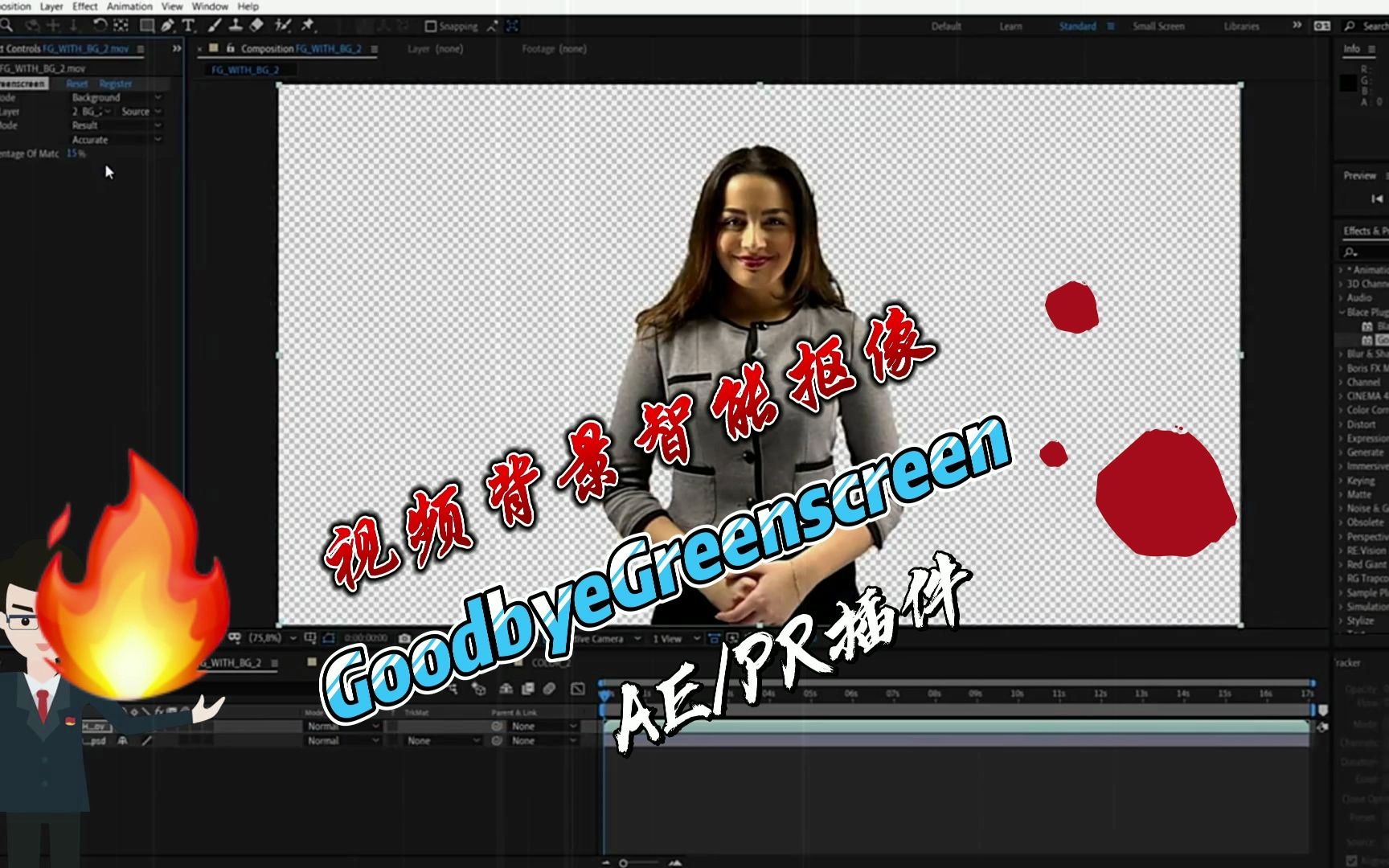Select the Pen tool

tap(167, 26)
